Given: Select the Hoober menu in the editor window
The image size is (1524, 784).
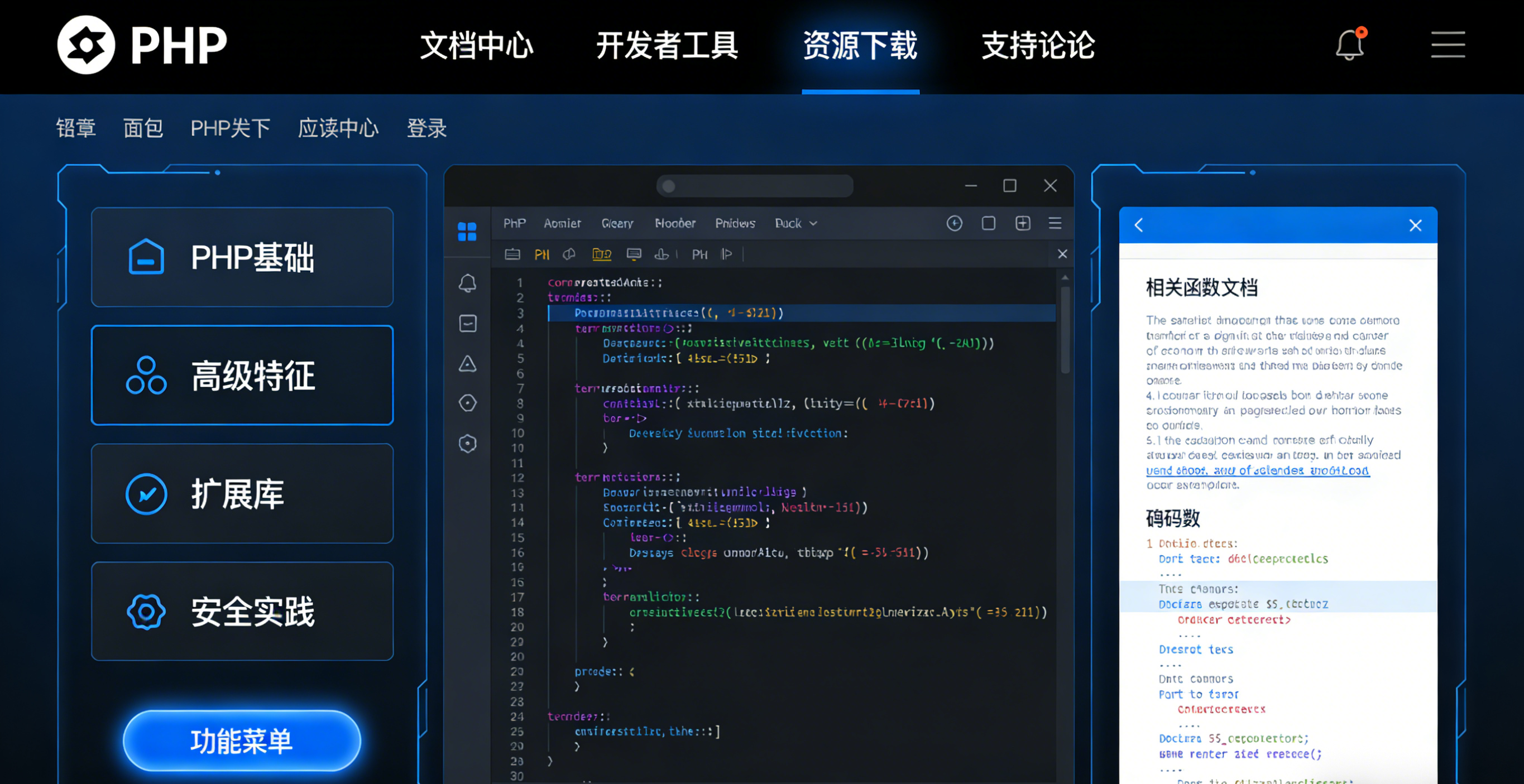Looking at the screenshot, I should [x=675, y=223].
